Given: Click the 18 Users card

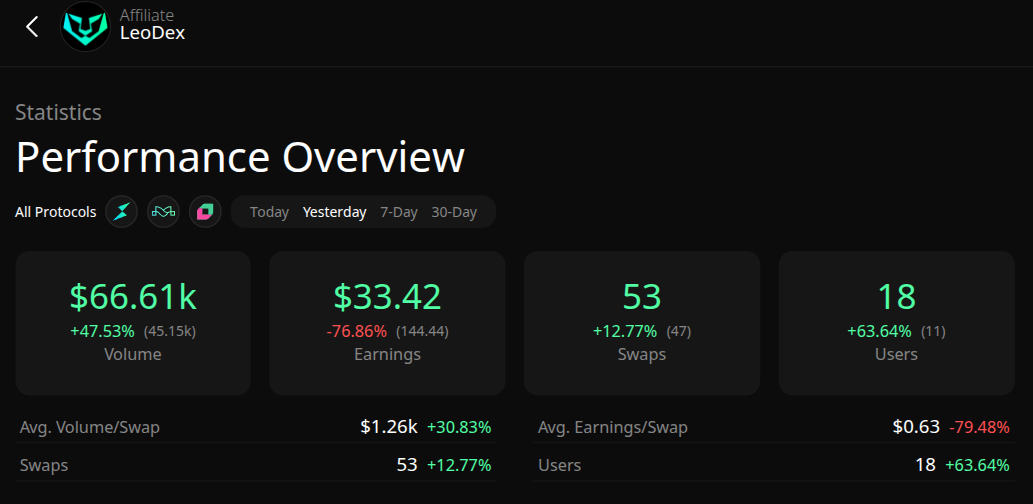Looking at the screenshot, I should pos(896,322).
